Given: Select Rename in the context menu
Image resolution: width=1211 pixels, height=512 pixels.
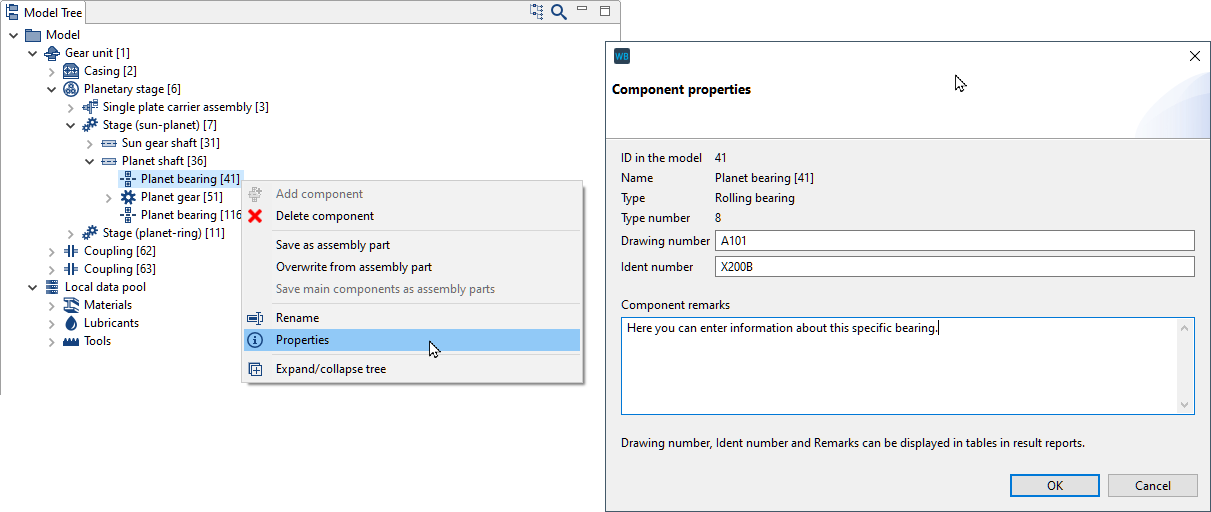Looking at the screenshot, I should click(x=412, y=318).
